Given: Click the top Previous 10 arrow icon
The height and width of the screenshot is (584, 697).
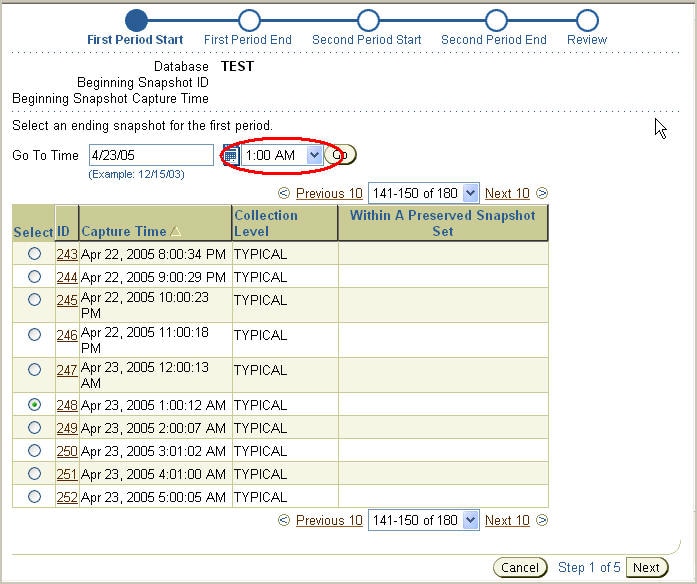Looking at the screenshot, I should coord(284,193).
